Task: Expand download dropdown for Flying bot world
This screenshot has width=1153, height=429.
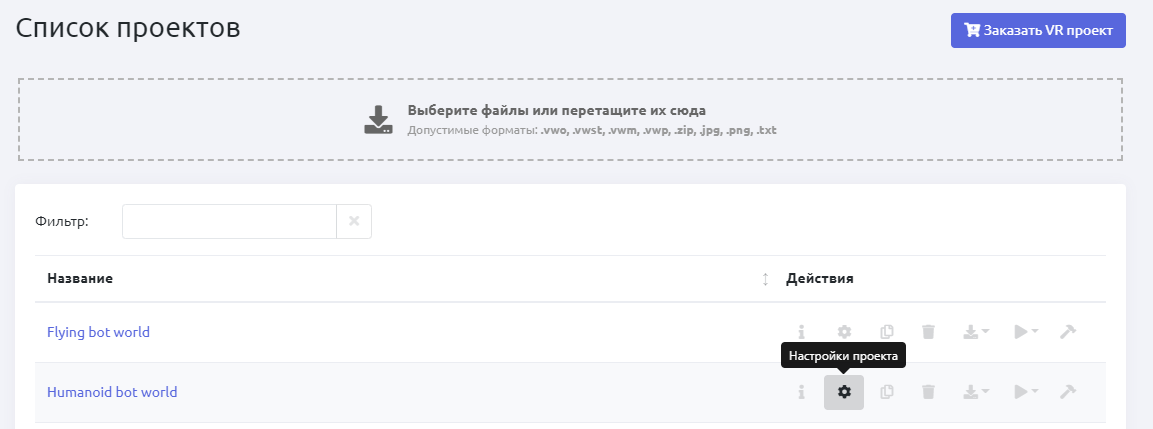Action: pyautogui.click(x=976, y=332)
